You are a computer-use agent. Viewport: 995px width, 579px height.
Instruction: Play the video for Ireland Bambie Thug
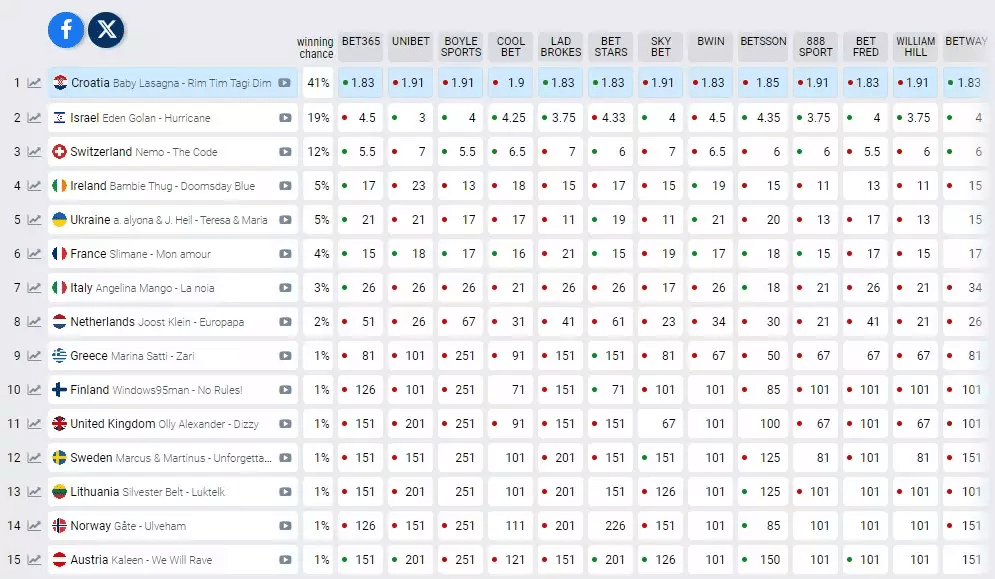tap(285, 186)
